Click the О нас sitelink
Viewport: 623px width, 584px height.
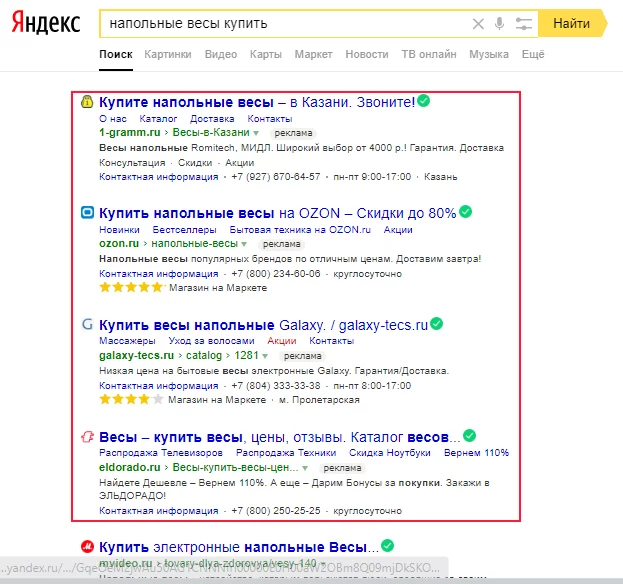click(x=113, y=118)
